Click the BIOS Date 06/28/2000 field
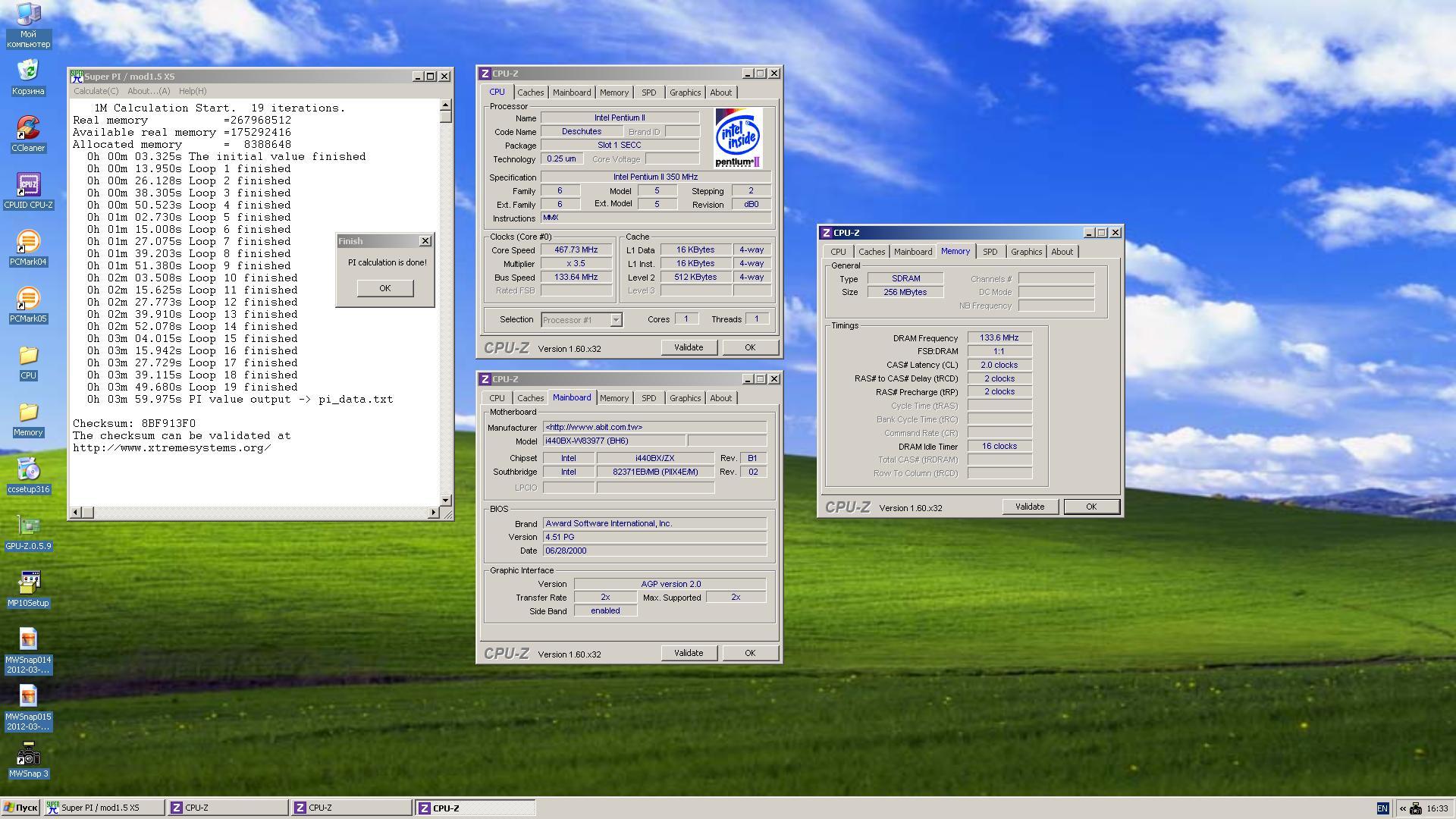Viewport: 1456px width, 819px height. 654,551
